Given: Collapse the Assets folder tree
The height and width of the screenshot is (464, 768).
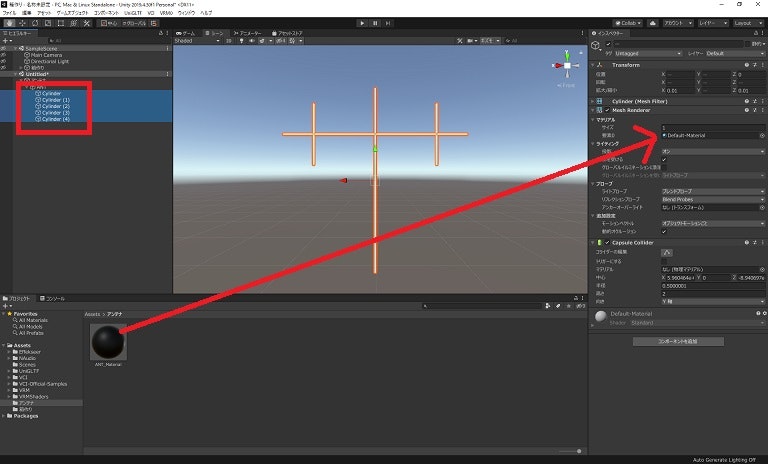Looking at the screenshot, I should point(3,345).
